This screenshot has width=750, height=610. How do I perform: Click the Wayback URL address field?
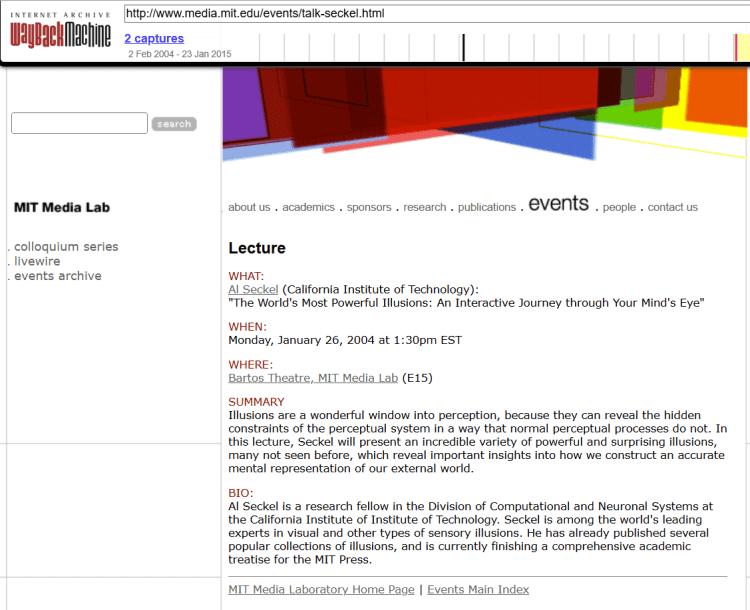tap(437, 13)
